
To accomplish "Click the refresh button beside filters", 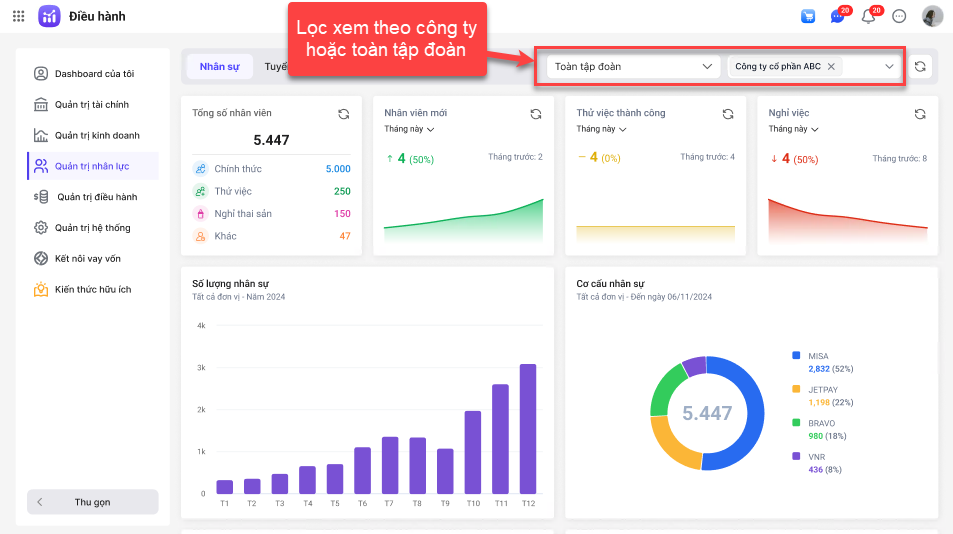I will pos(920,66).
